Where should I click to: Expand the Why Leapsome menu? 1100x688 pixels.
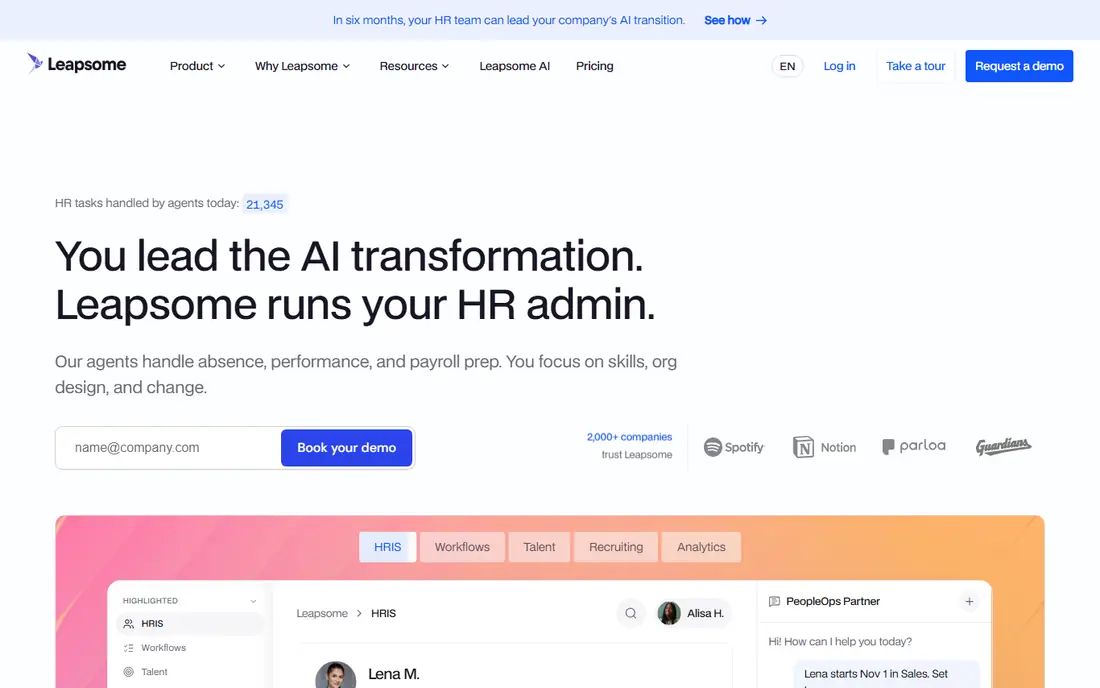pos(302,66)
